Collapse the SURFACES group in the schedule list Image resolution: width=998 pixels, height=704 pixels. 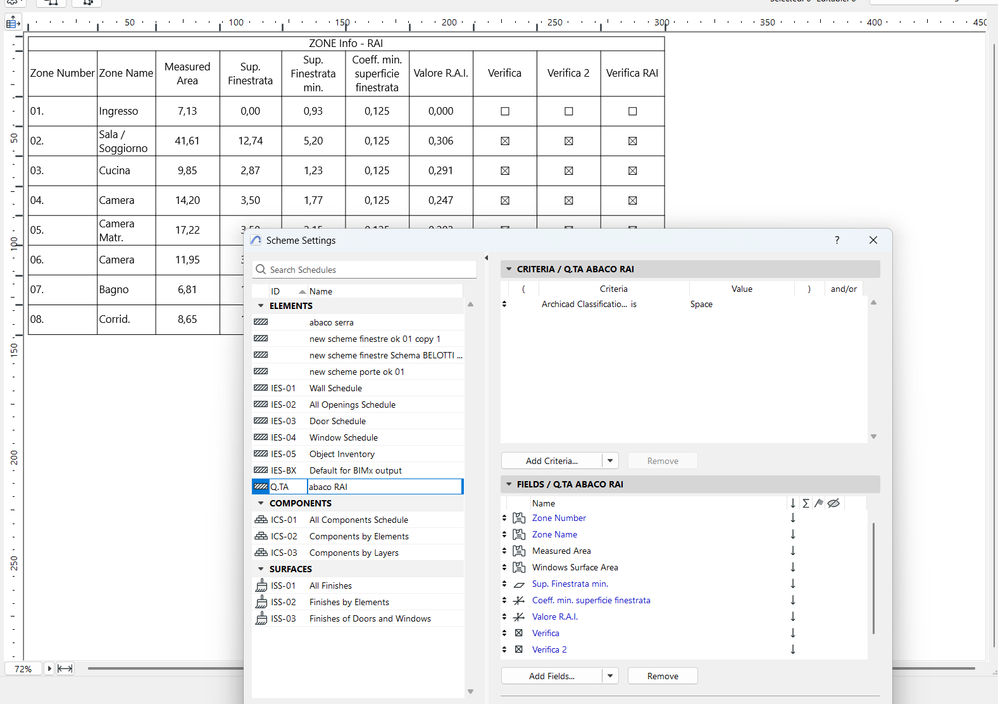point(260,568)
